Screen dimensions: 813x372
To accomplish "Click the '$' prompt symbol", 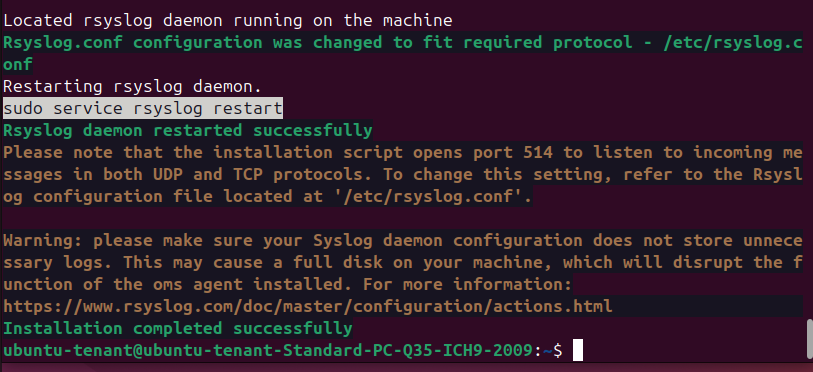I will [557, 350].
